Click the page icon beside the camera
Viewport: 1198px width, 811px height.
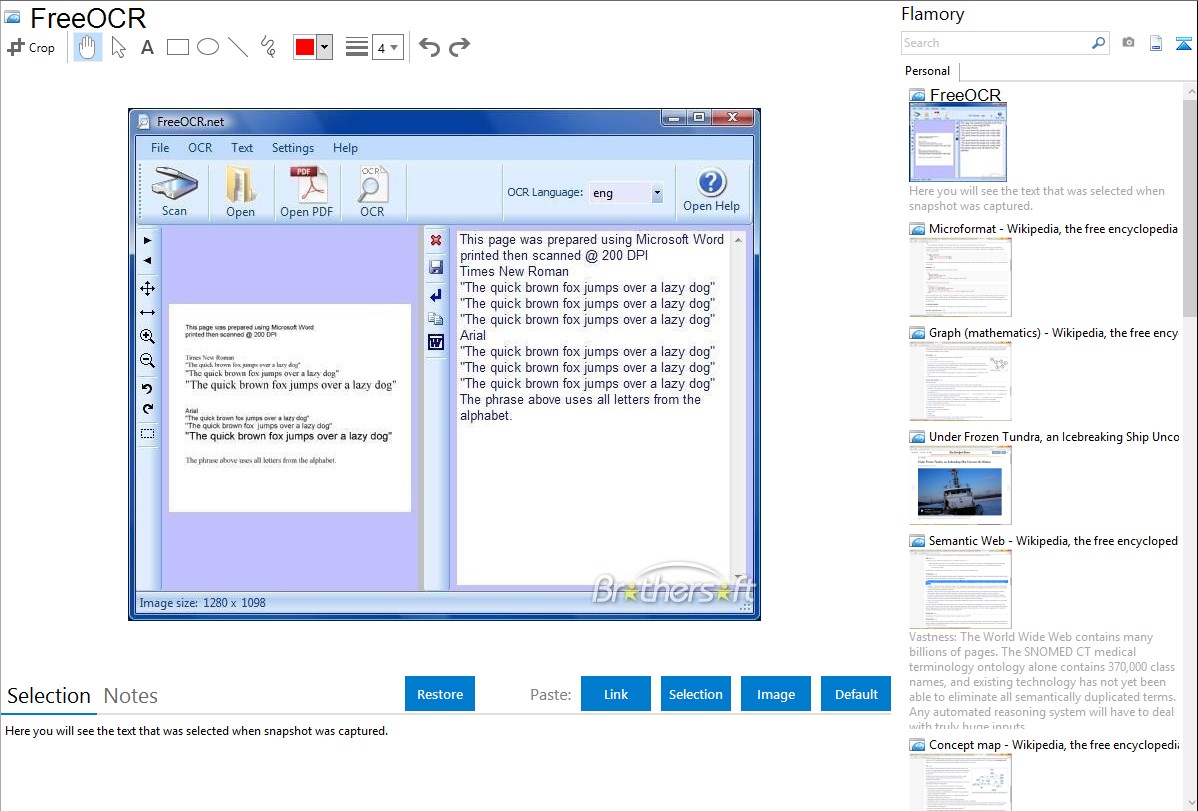(x=1156, y=43)
